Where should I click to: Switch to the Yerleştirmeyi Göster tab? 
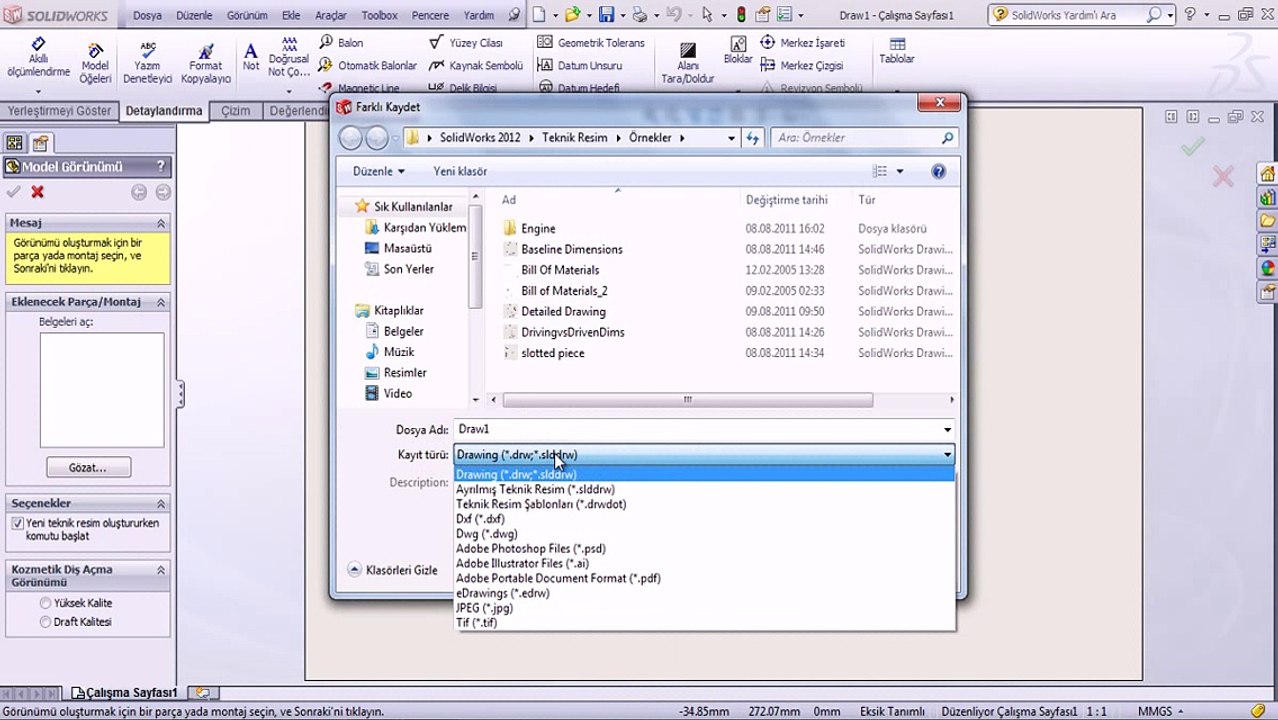click(x=59, y=111)
